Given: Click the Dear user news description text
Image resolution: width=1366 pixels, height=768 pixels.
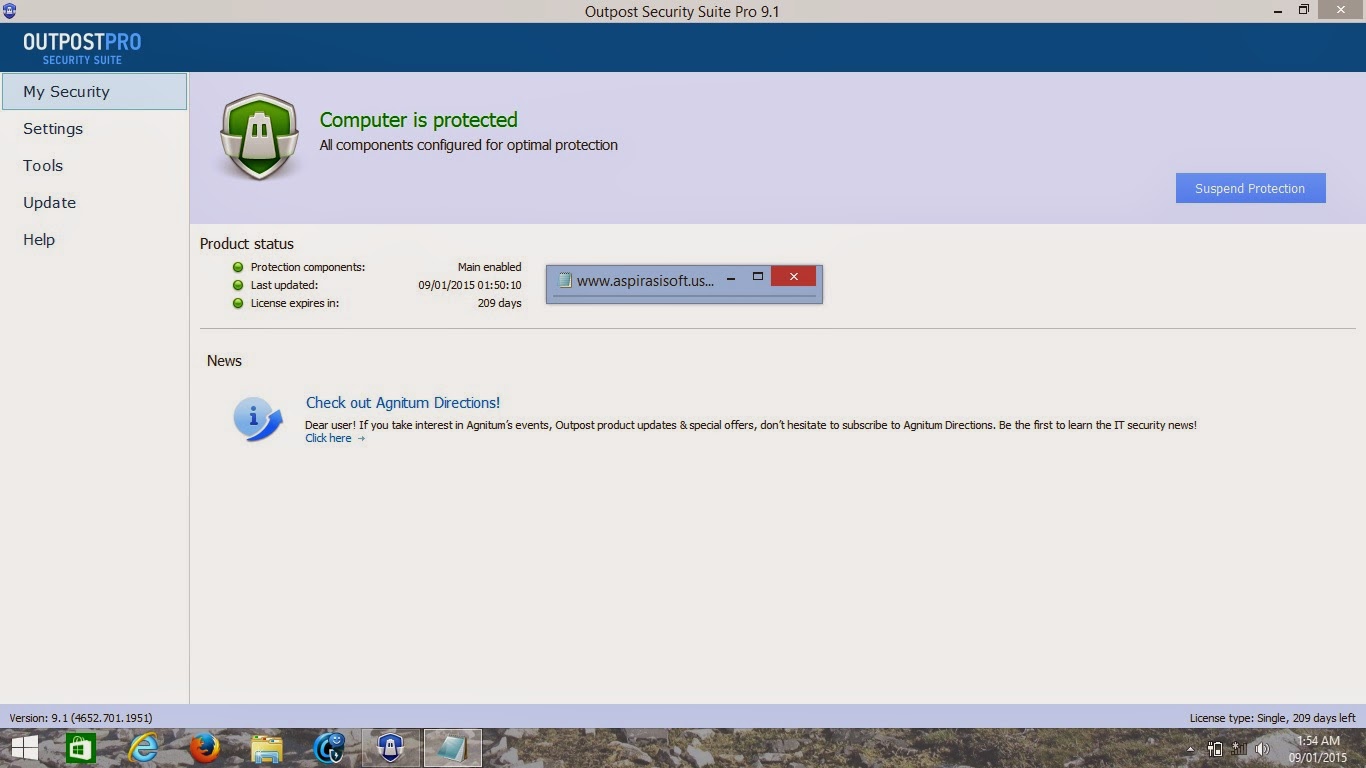Looking at the screenshot, I should click(x=751, y=425).
